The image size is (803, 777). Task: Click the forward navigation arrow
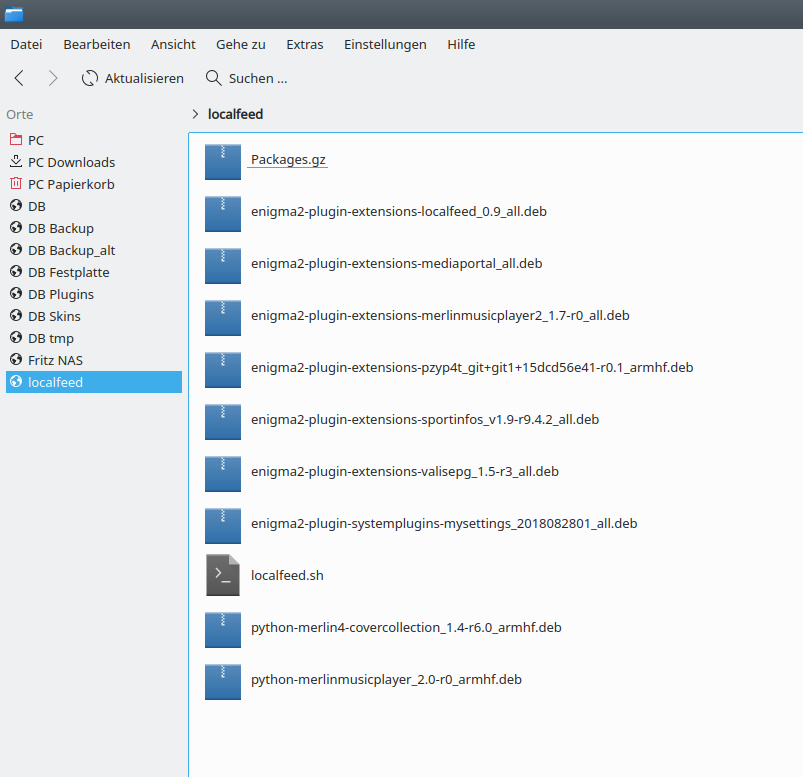[53, 78]
